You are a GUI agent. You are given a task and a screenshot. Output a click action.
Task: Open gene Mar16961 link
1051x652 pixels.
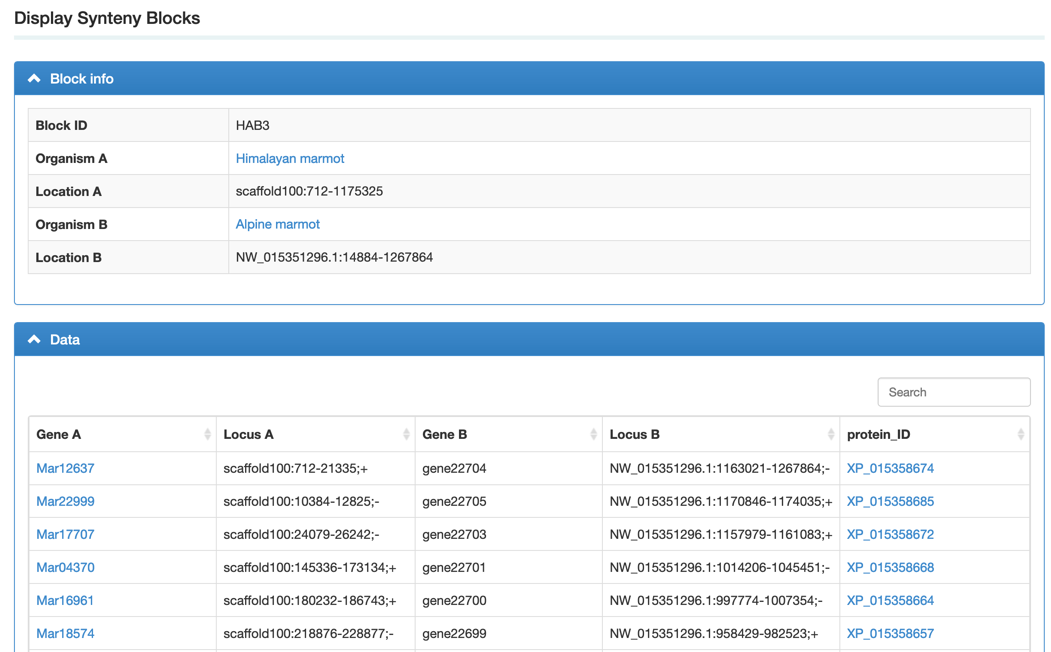[65, 600]
